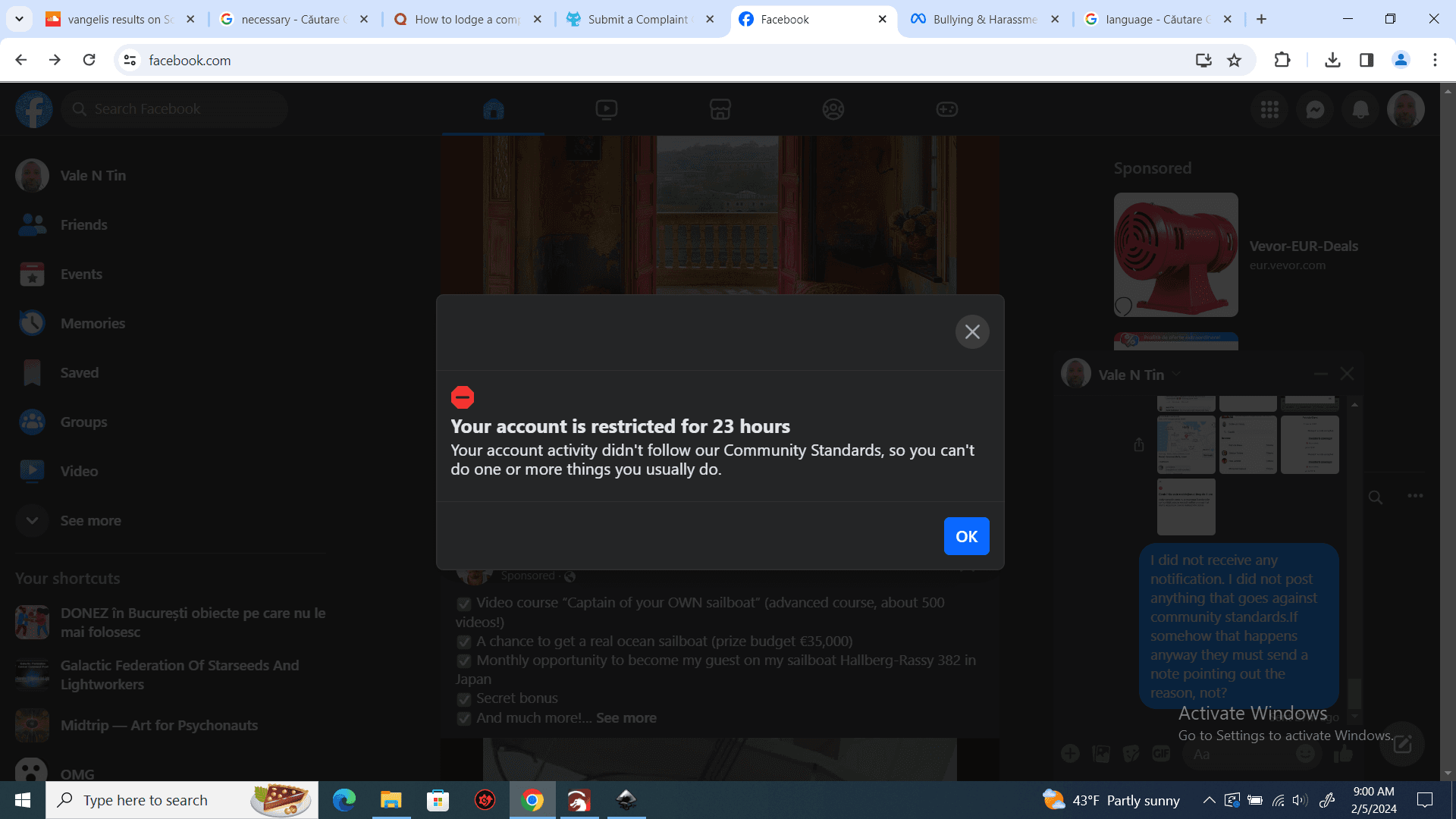Open the Vevor red siren ad thumbnail
The image size is (1456, 819).
[1175, 254]
